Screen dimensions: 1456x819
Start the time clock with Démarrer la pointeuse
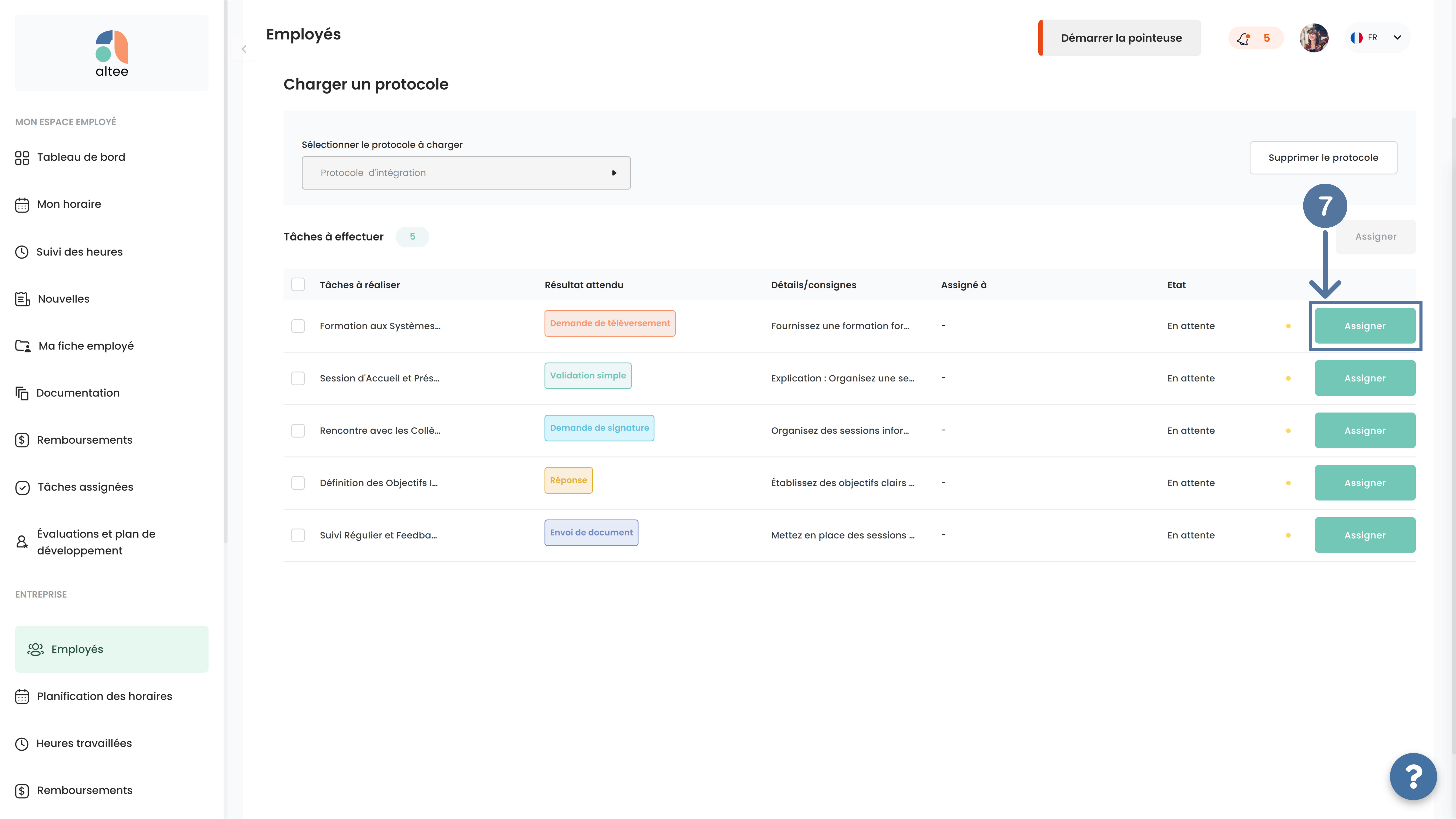pyautogui.click(x=1120, y=38)
